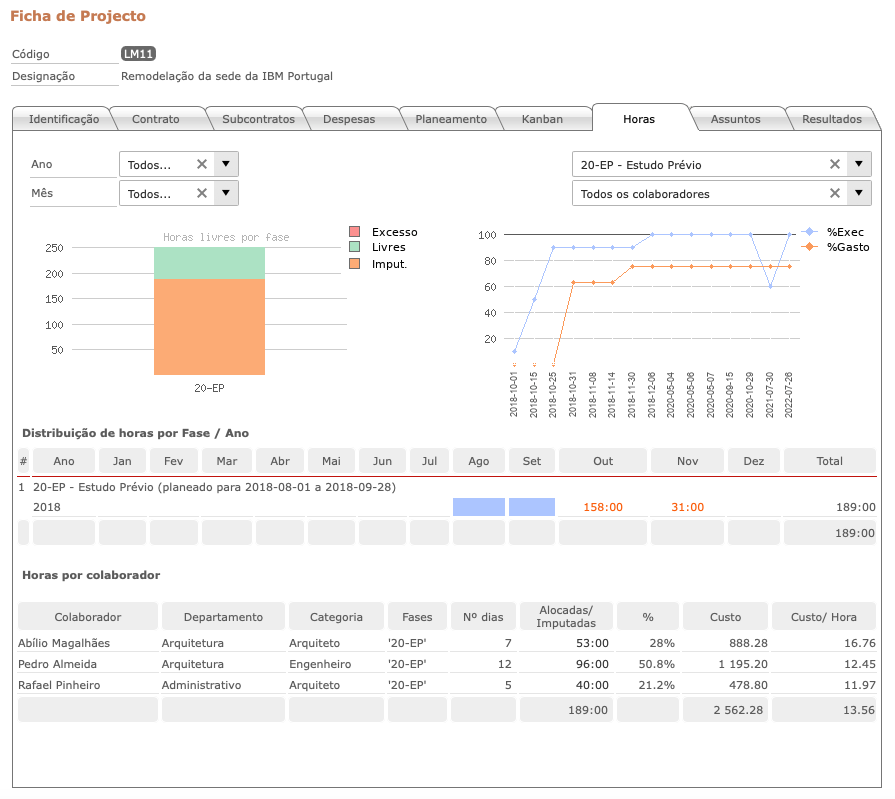The width and height of the screenshot is (895, 799).
Task: Go to the Despesas tab
Action: click(349, 119)
